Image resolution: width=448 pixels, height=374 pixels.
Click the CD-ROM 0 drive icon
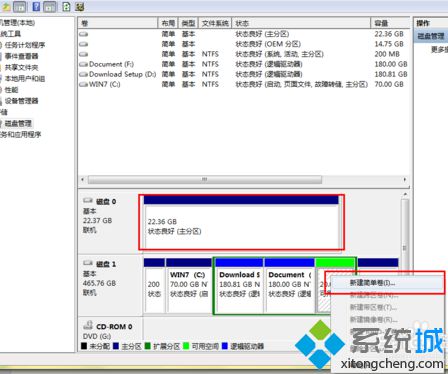click(88, 325)
